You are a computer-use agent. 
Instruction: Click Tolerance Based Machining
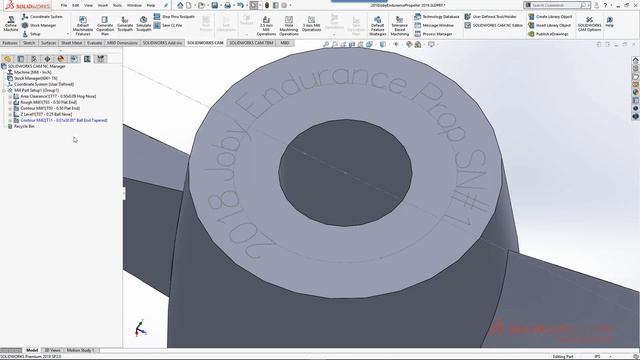400,26
